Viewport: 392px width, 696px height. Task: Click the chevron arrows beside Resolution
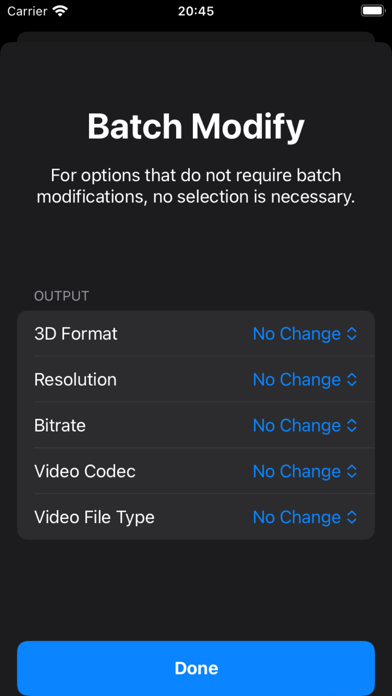pos(352,380)
